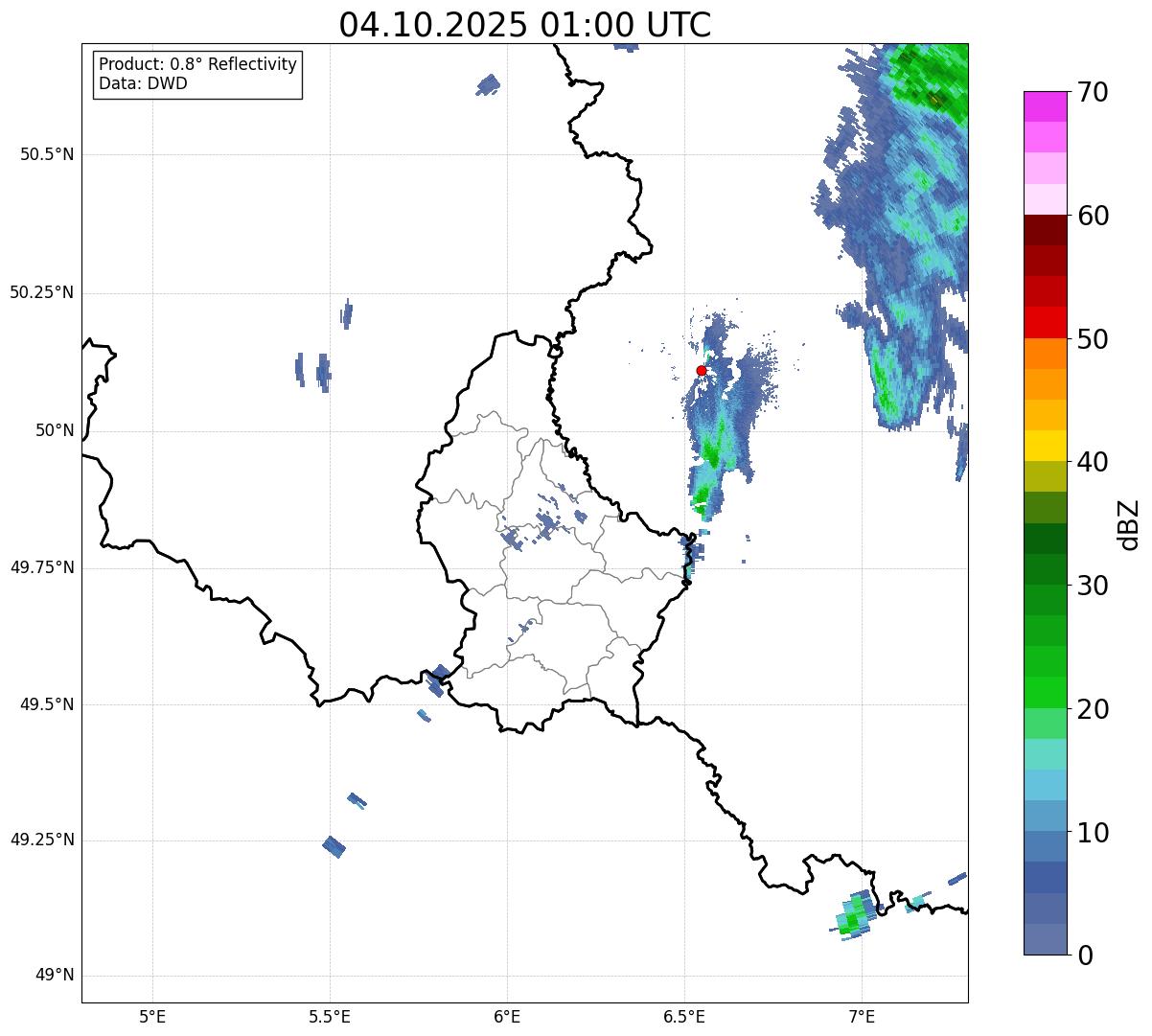Pick the dark maroon swatch just below 60

tap(1046, 230)
